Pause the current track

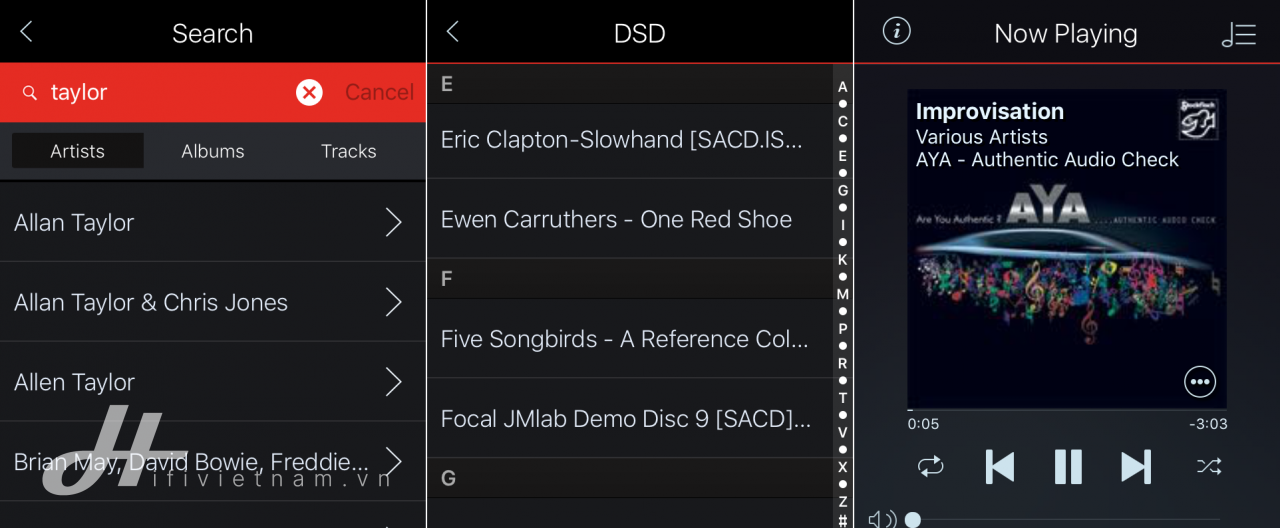click(x=1068, y=466)
